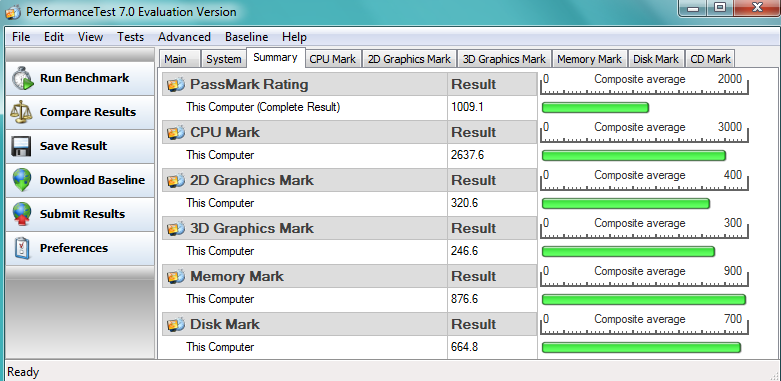This screenshot has width=781, height=381.
Task: Open the Advanced menu
Action: click(184, 37)
